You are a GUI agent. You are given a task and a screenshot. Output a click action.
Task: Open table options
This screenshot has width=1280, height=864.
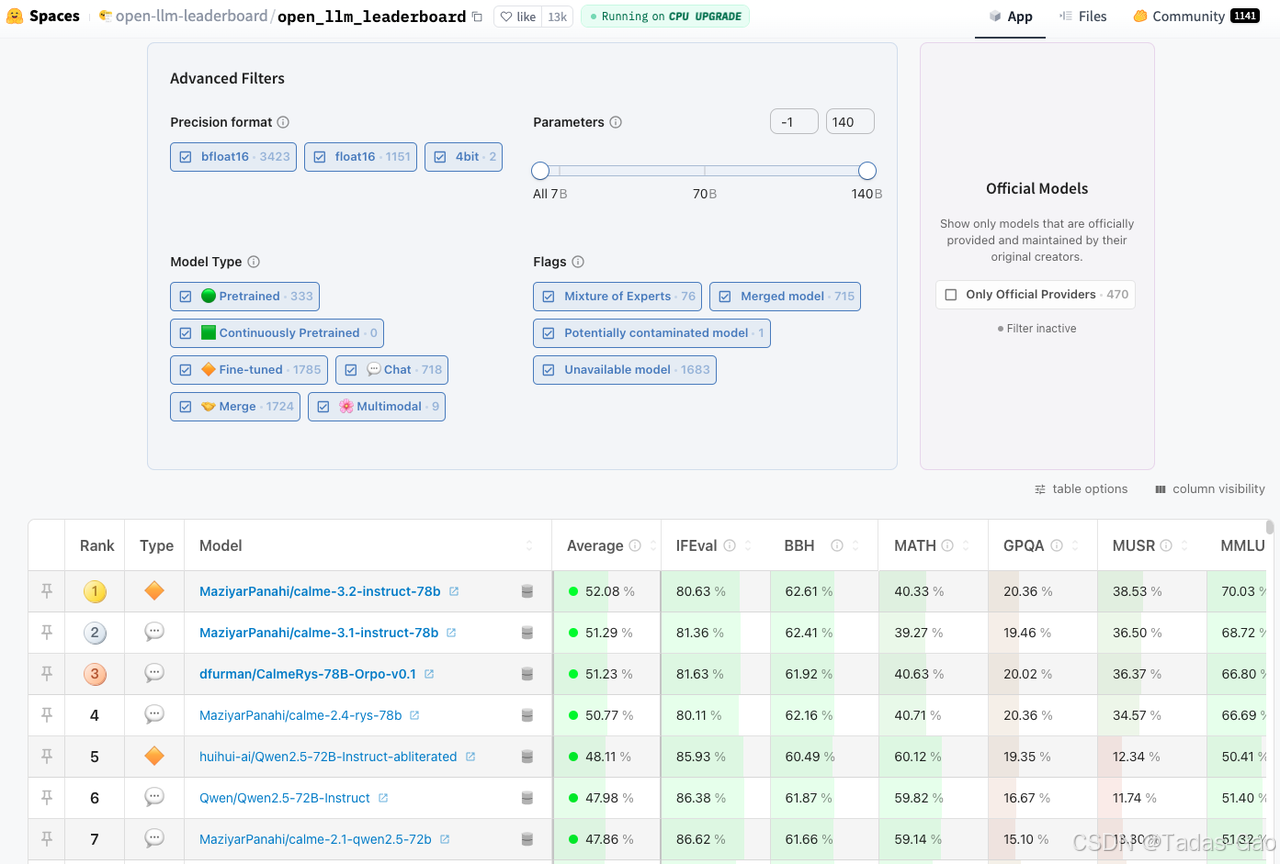1081,489
